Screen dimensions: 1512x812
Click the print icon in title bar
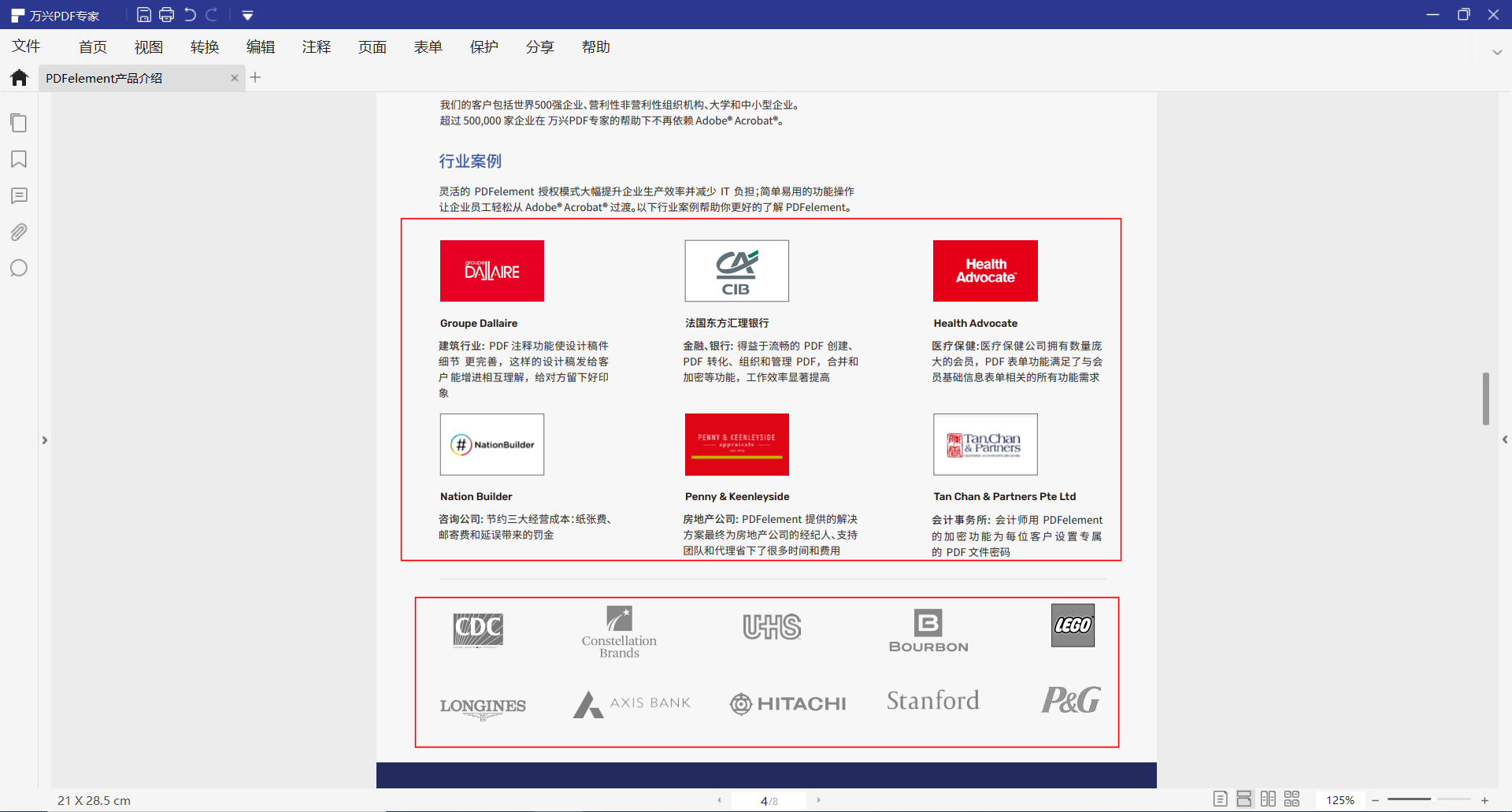166,15
